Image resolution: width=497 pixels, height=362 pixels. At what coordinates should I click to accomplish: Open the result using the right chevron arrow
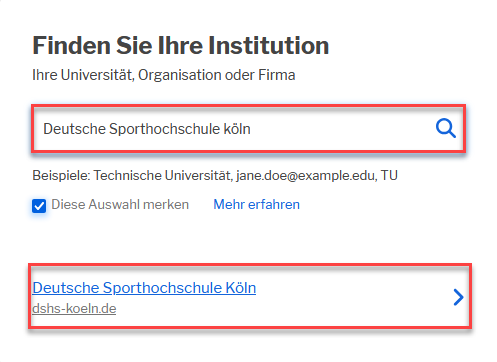(458, 297)
